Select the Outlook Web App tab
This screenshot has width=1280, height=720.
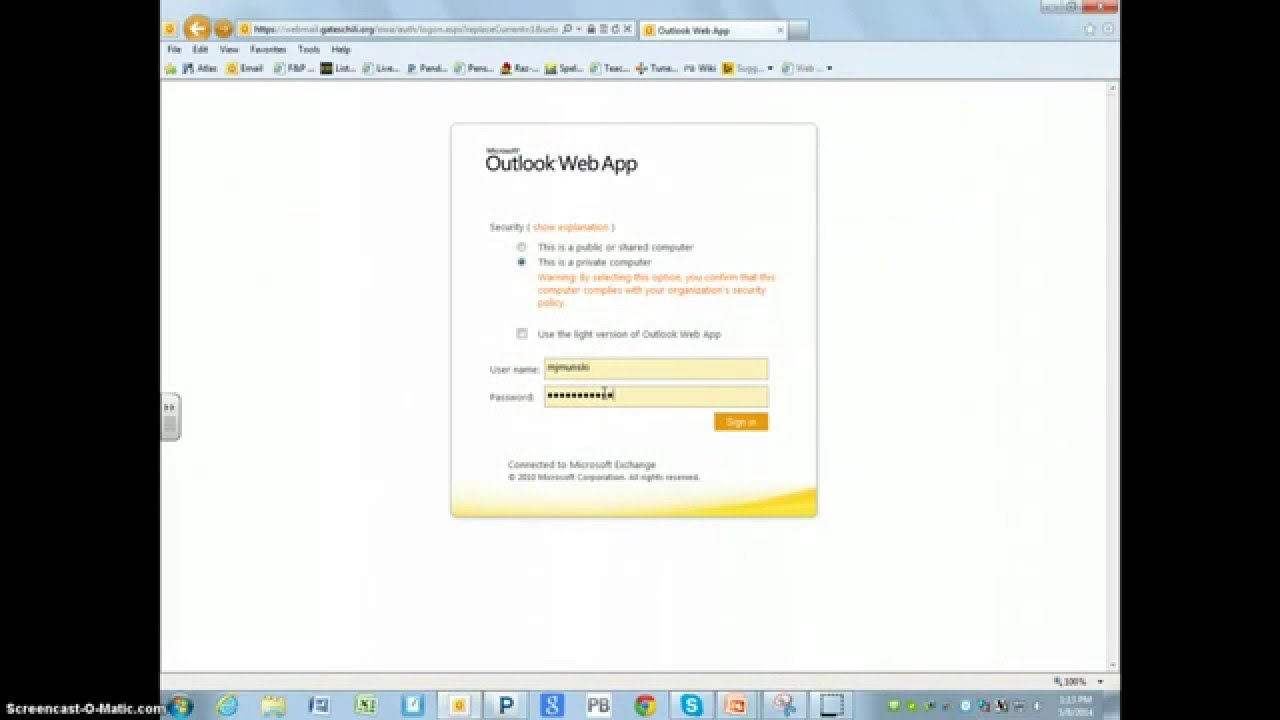pyautogui.click(x=712, y=30)
